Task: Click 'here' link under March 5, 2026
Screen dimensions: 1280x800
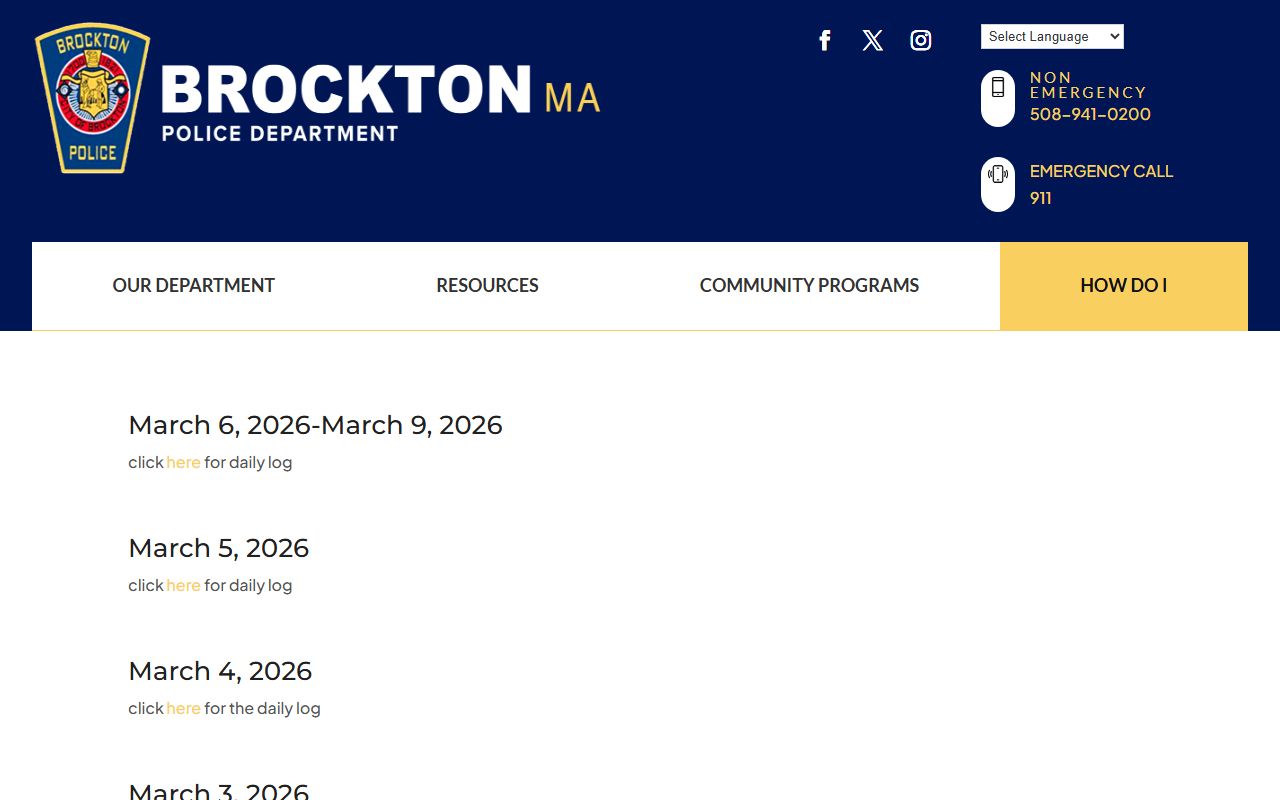Action: click(183, 585)
